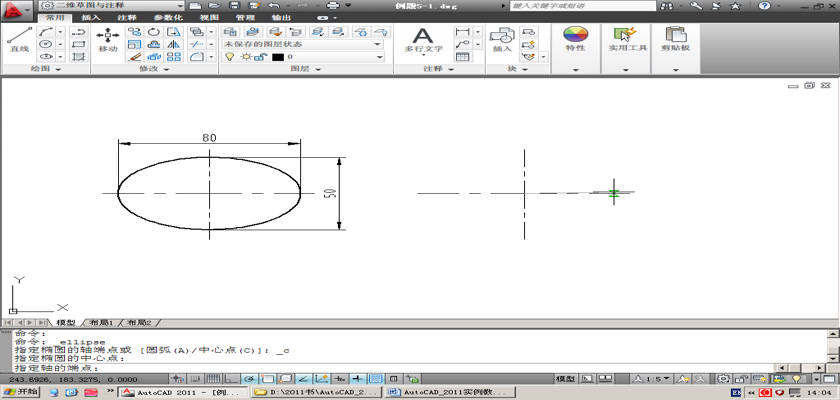Screen dimensions: 840x400
Task: Click the Rotate tool icon
Action: click(x=154, y=32)
